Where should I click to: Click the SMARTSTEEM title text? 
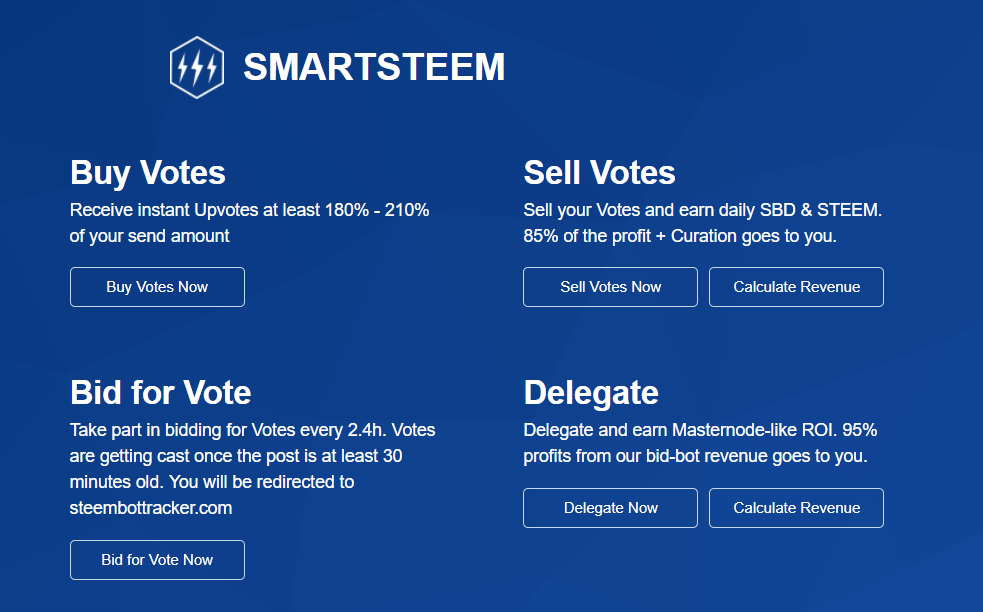point(374,68)
